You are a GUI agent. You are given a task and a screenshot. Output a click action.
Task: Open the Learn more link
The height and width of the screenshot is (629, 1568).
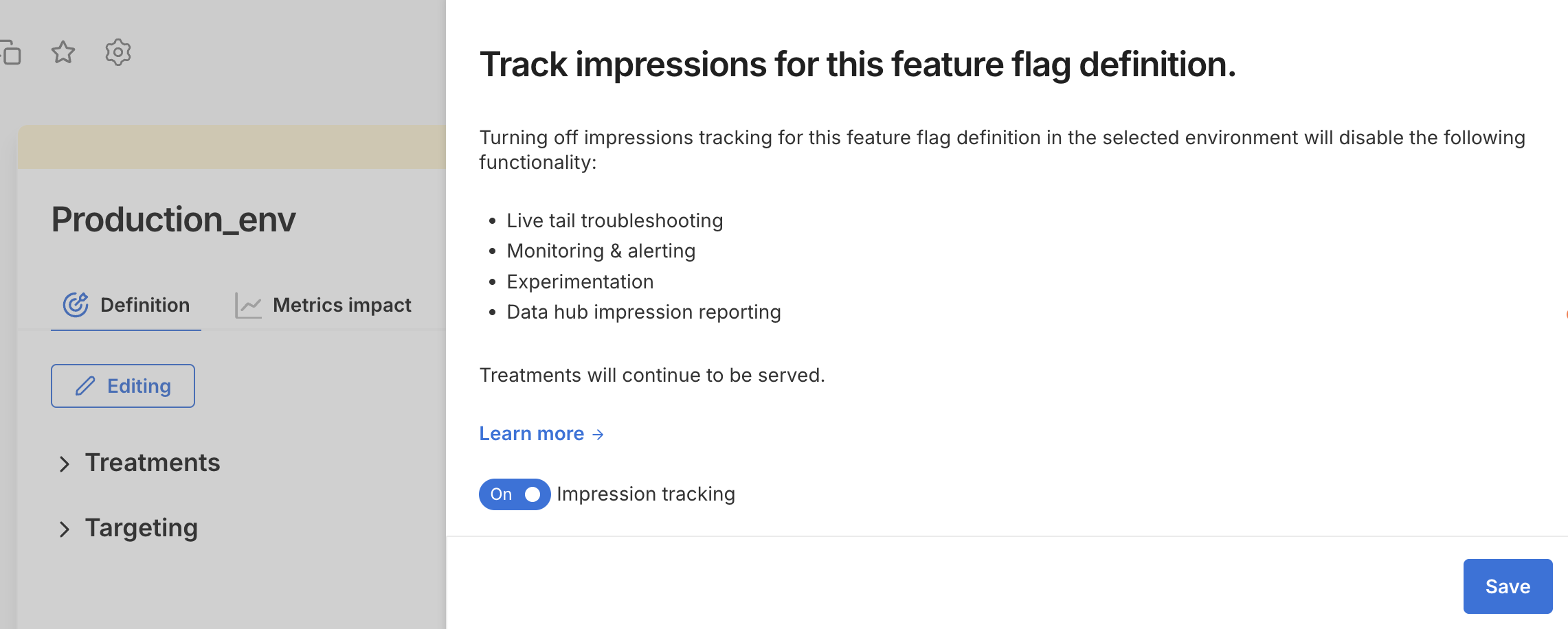pos(532,433)
